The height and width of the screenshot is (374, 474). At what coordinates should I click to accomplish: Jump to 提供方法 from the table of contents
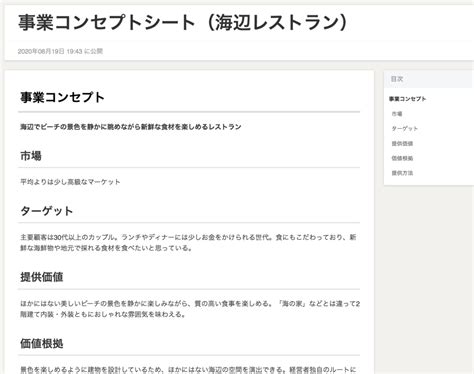coord(402,173)
